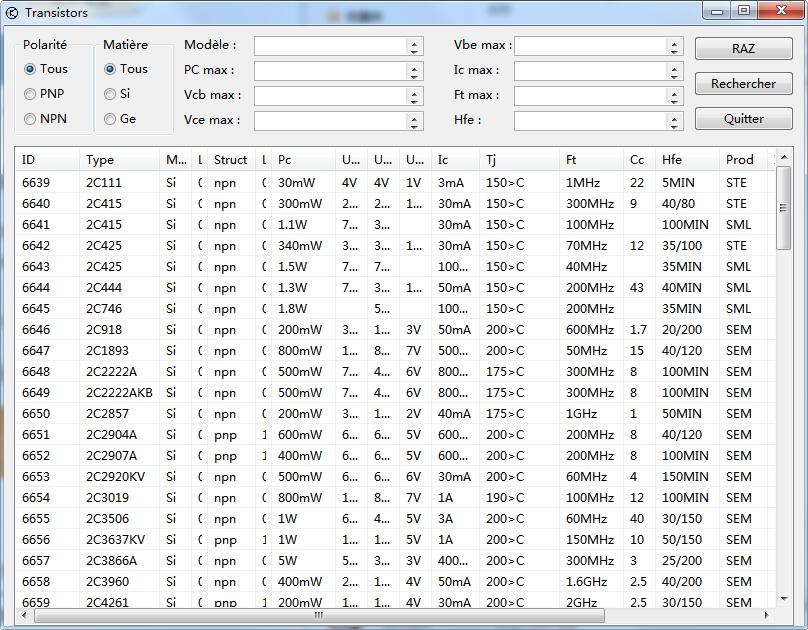808x630 pixels.
Task: Click the Quitter button
Action: click(743, 119)
